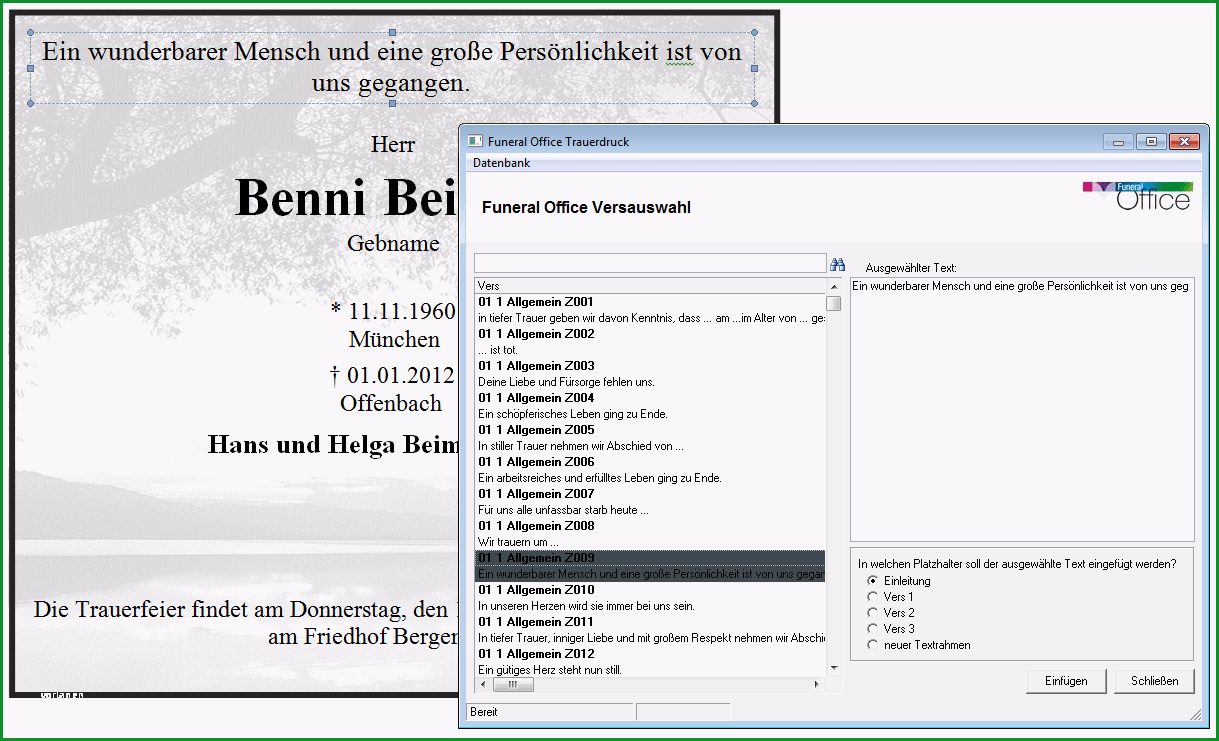Click text 'Deine Liebe und Fürsorge fehlen uns.'
The image size is (1219, 741).
tap(566, 382)
